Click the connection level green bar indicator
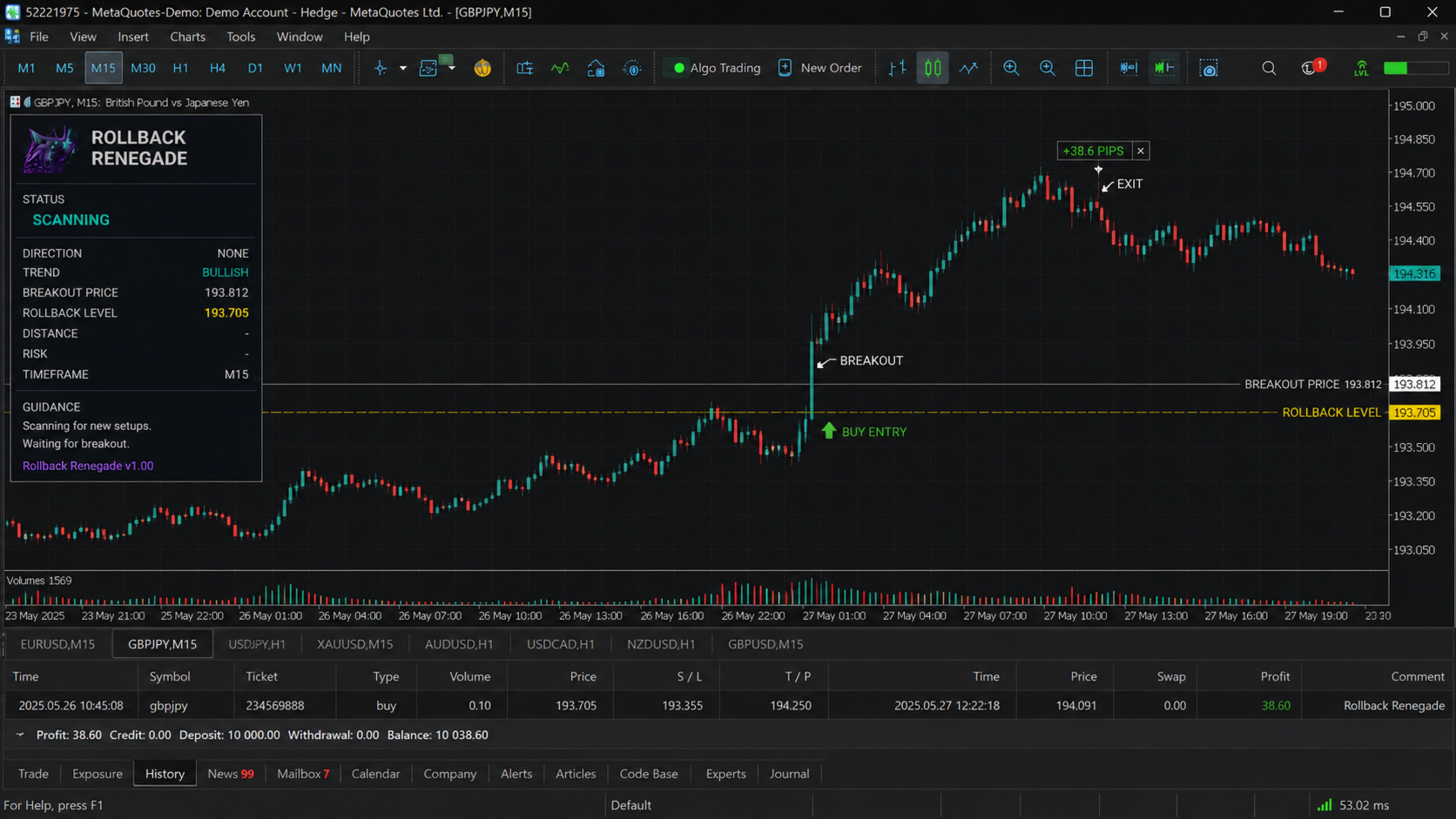 click(1415, 68)
